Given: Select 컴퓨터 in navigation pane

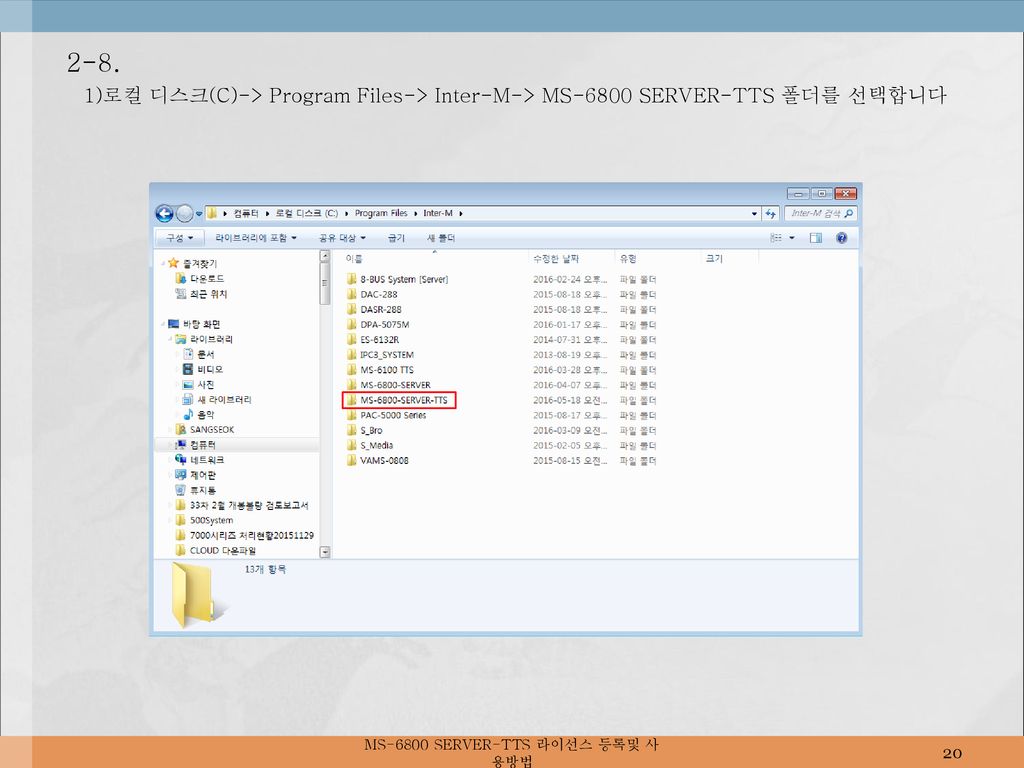Looking at the screenshot, I should [x=202, y=445].
